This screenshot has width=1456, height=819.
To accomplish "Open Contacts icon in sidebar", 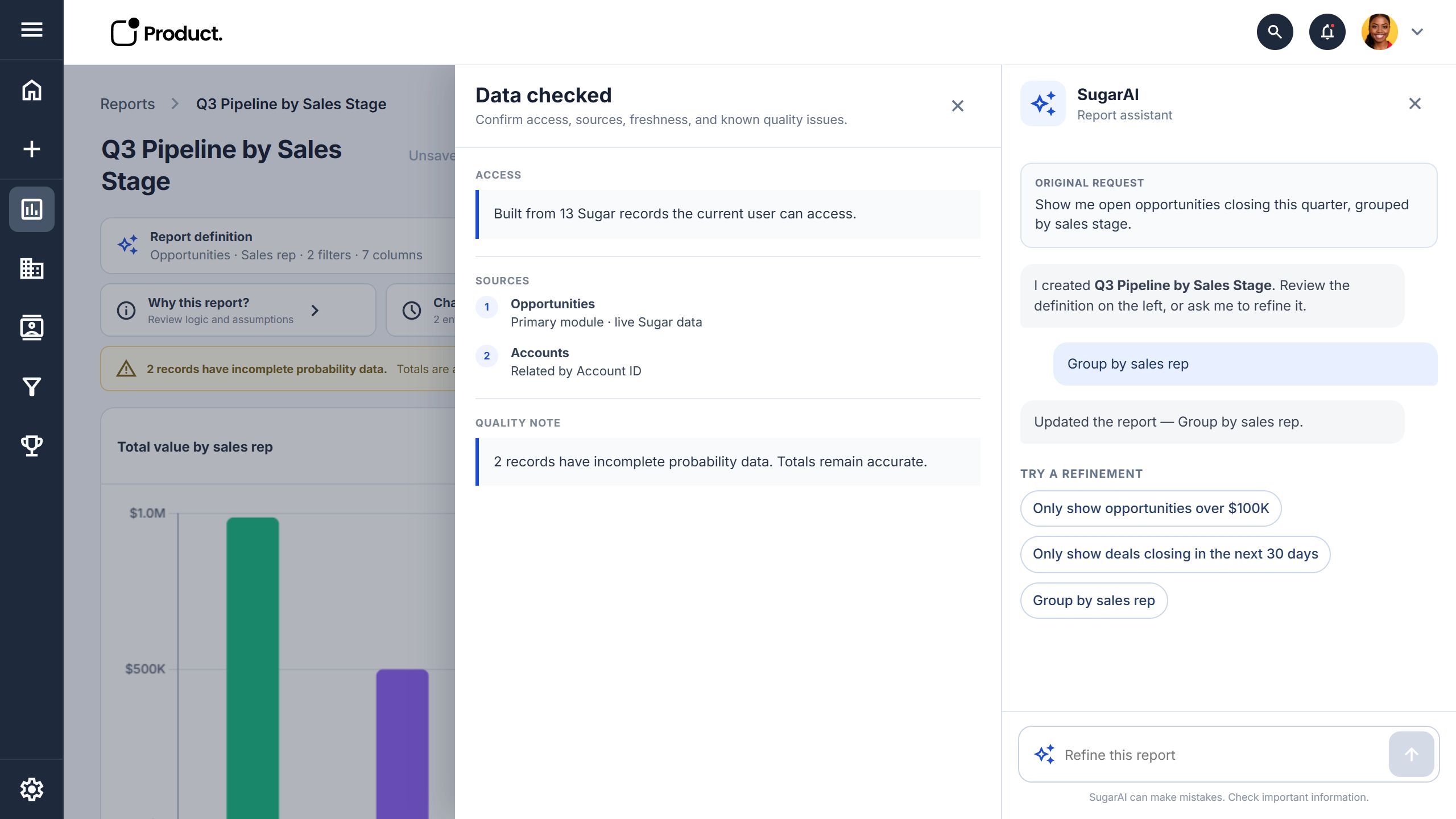I will pos(32,328).
